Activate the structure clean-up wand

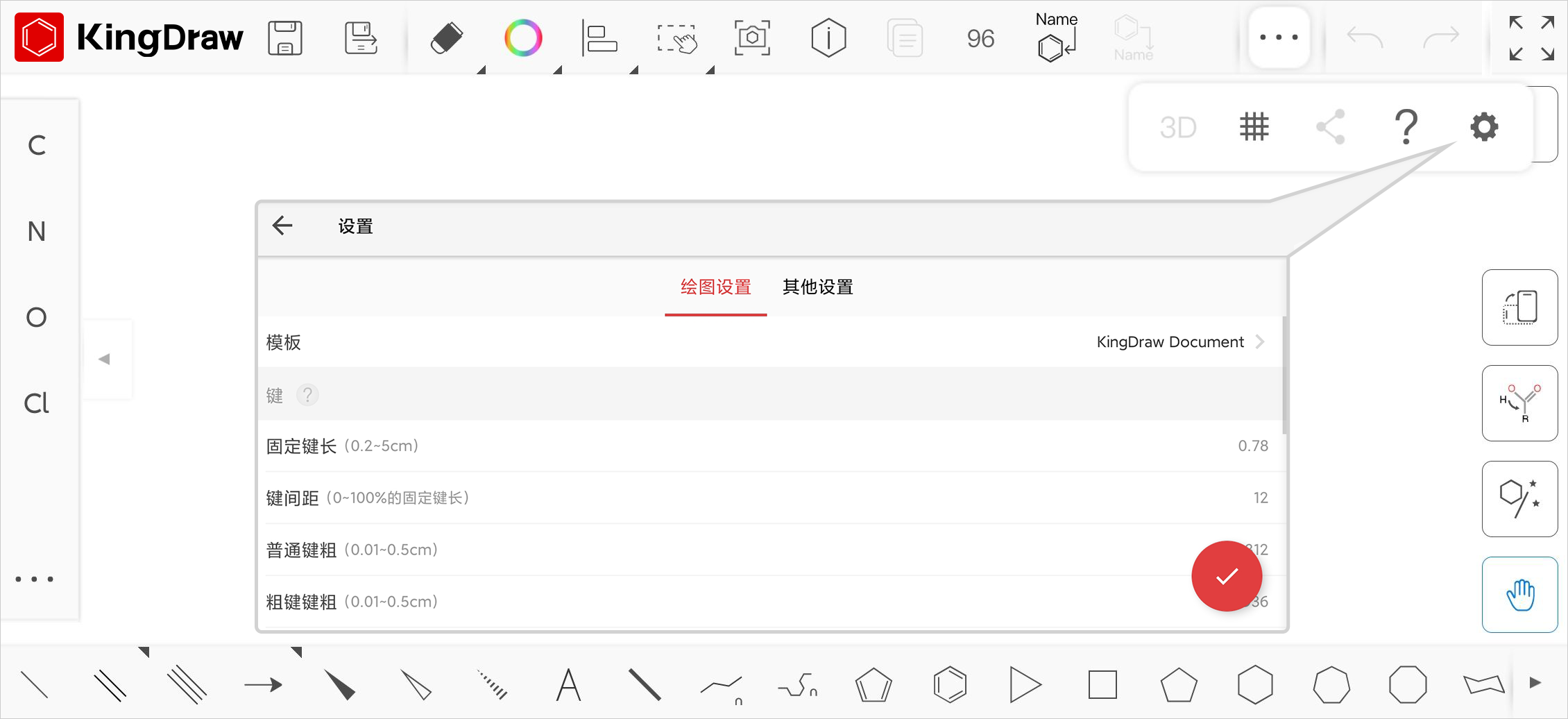1520,499
